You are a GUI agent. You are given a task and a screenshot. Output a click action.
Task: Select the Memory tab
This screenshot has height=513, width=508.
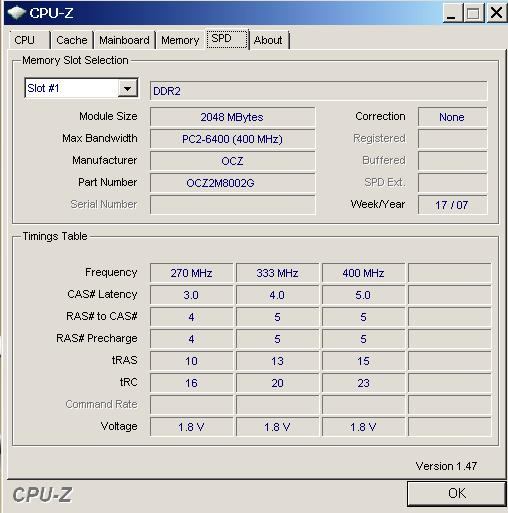[180, 40]
